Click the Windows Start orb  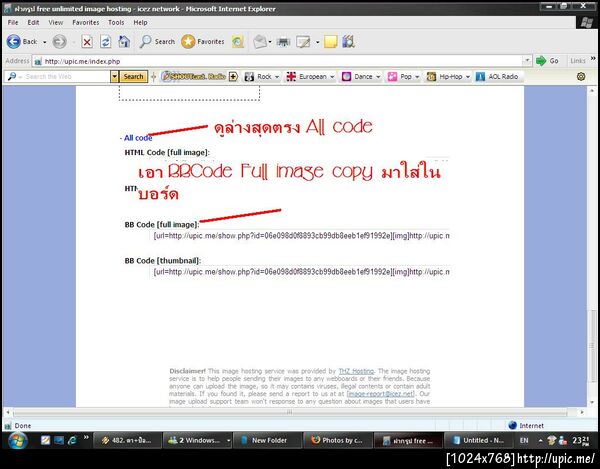click(17, 440)
